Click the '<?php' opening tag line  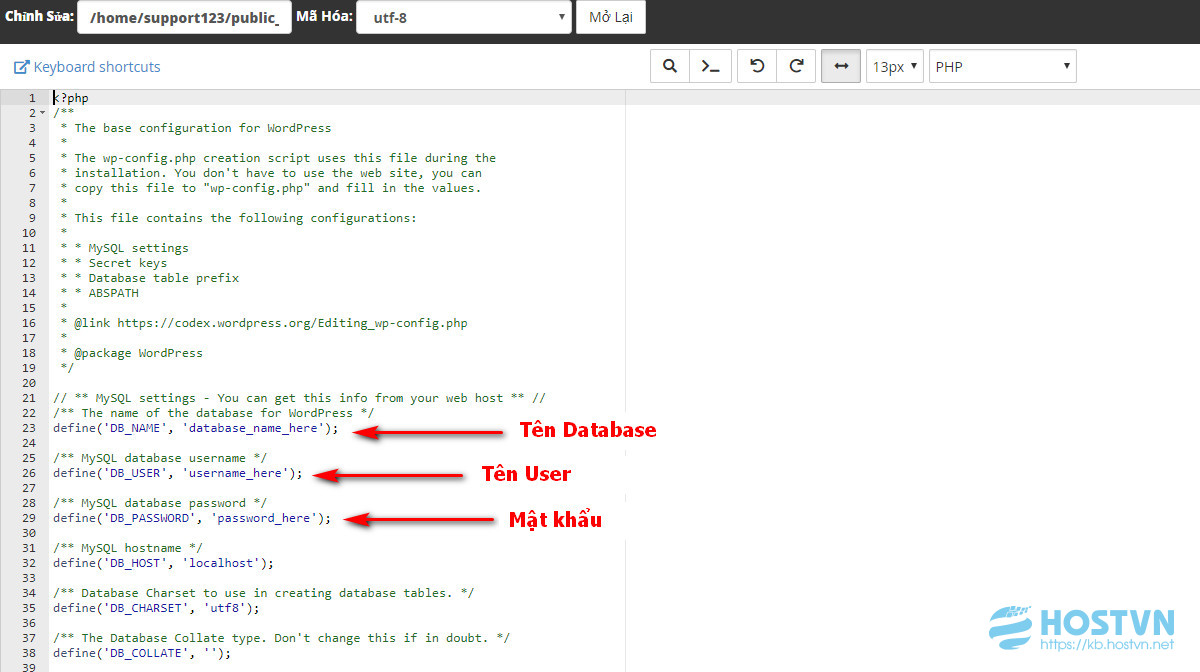tap(71, 98)
